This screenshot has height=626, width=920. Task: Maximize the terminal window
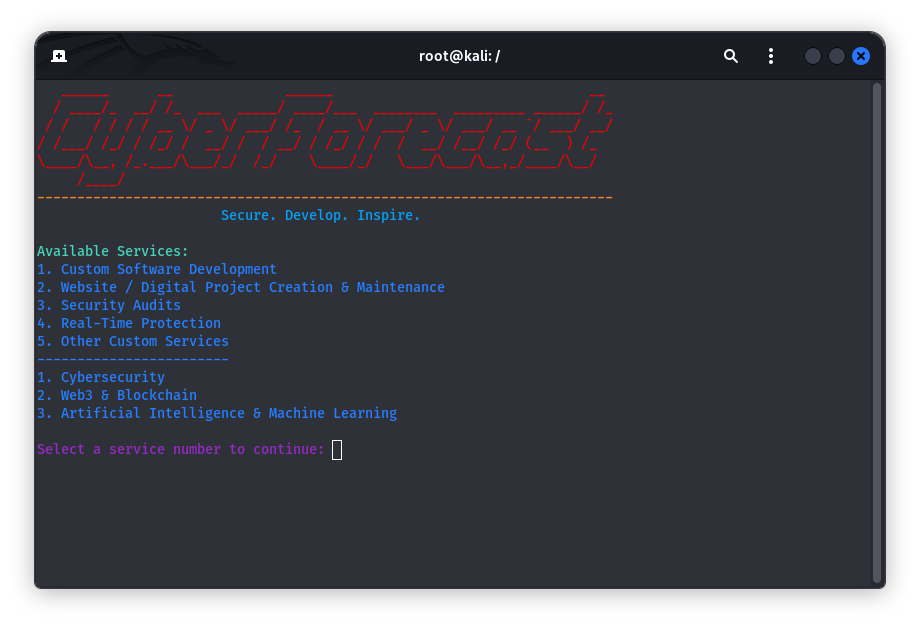coord(837,56)
